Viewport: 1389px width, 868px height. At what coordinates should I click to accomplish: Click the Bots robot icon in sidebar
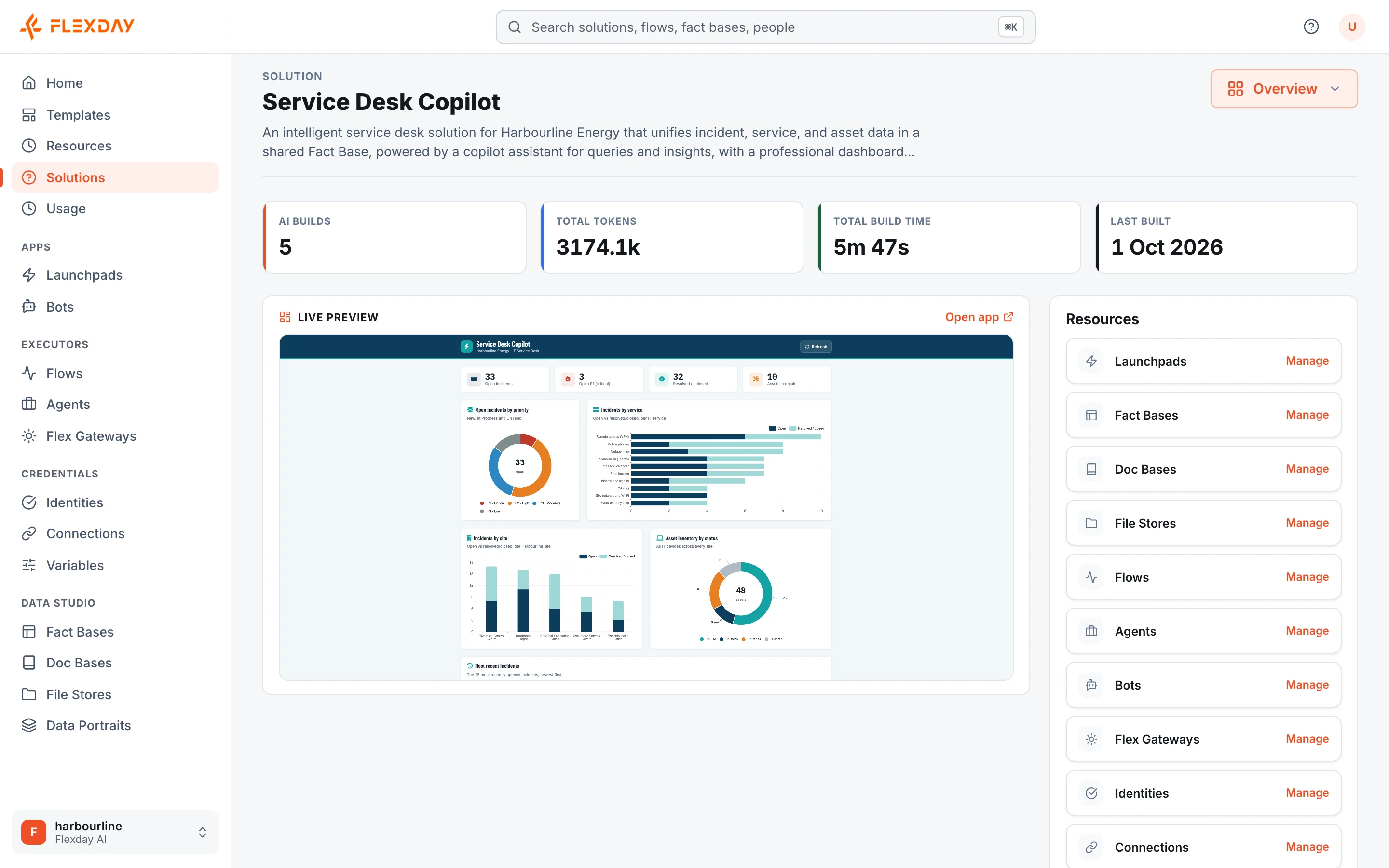[29, 307]
